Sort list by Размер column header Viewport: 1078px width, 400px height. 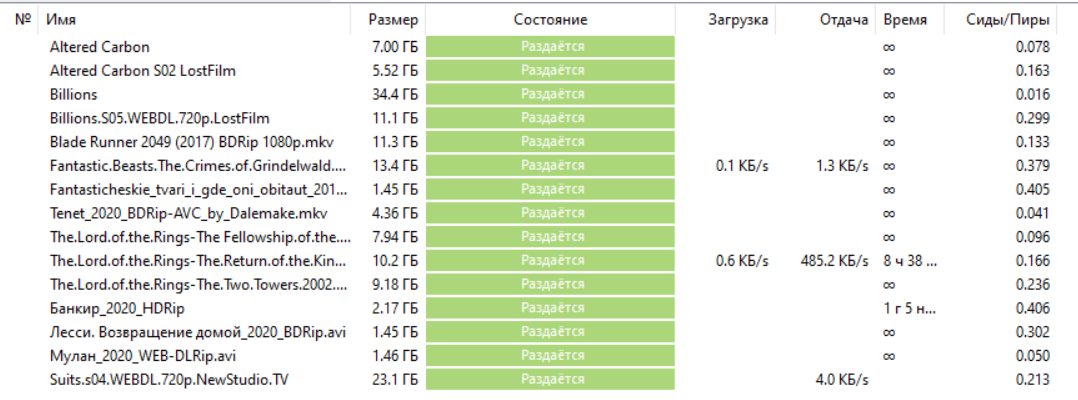[x=393, y=20]
